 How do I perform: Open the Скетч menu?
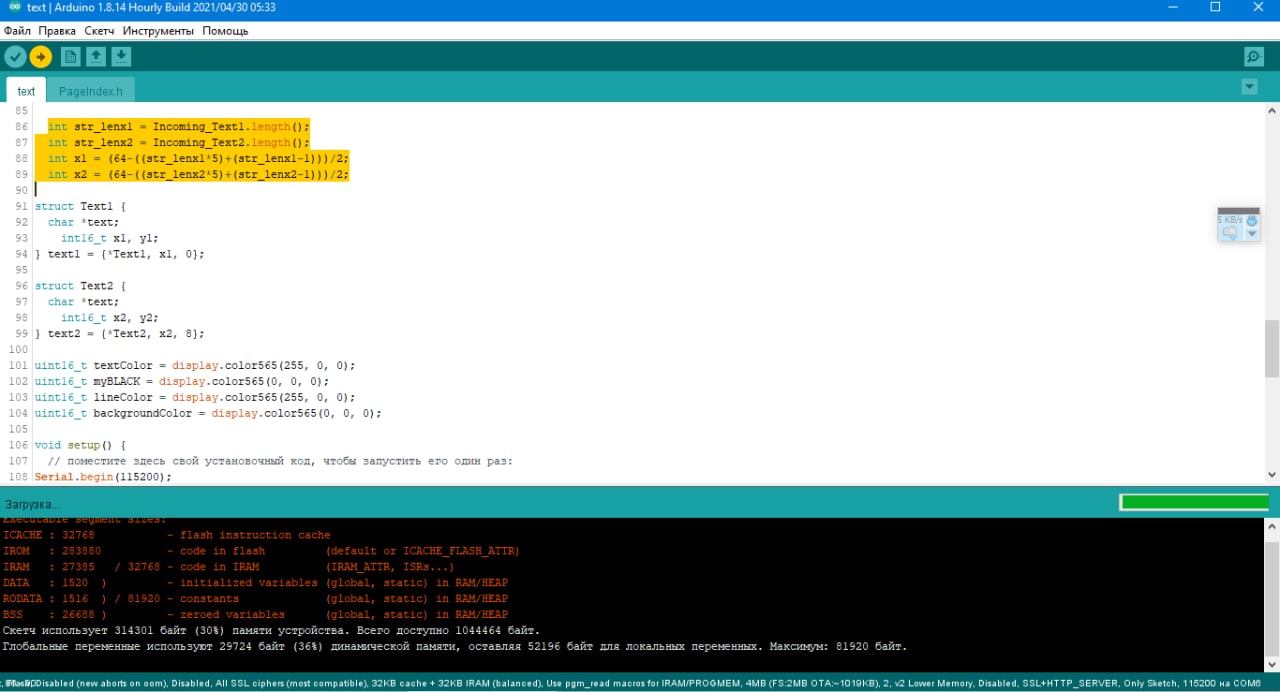[x=99, y=31]
